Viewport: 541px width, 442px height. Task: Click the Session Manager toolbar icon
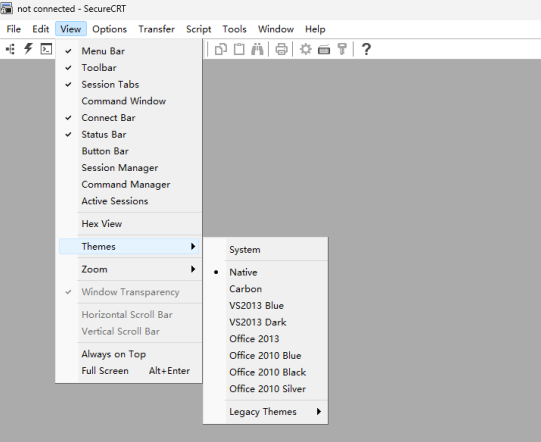click(10, 49)
